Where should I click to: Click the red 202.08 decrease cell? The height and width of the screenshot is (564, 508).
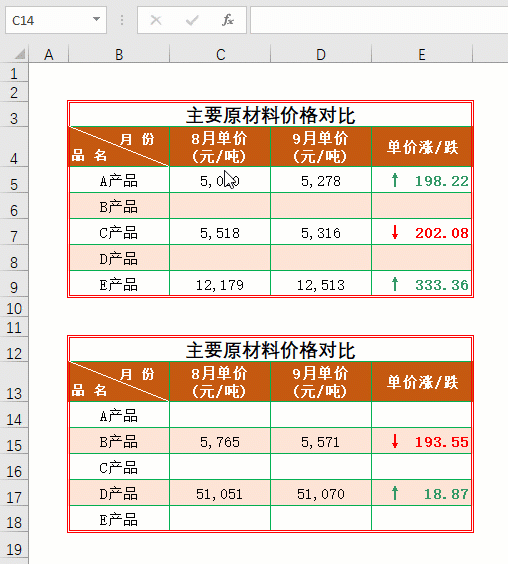click(422, 232)
